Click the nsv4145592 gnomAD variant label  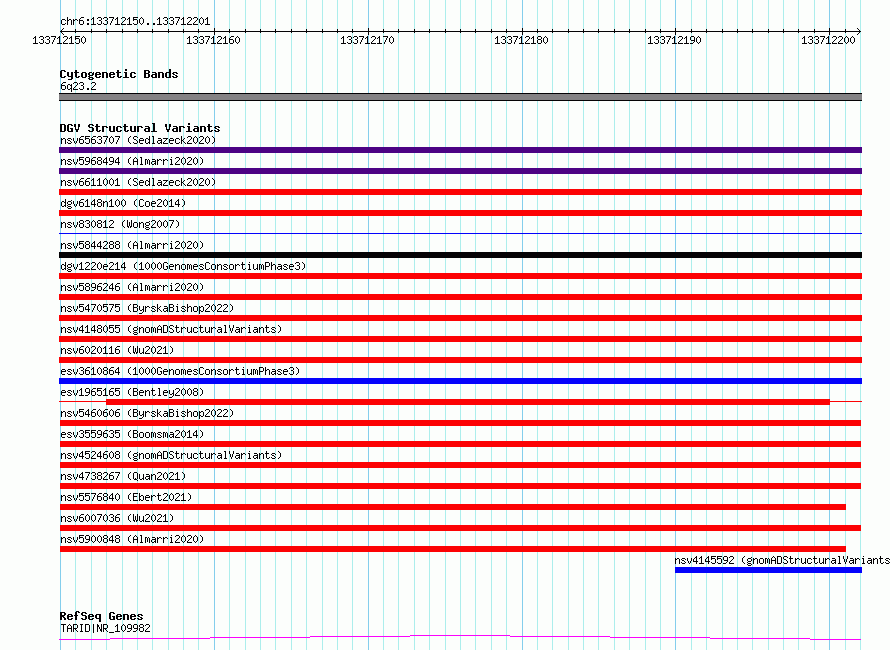tap(782, 560)
